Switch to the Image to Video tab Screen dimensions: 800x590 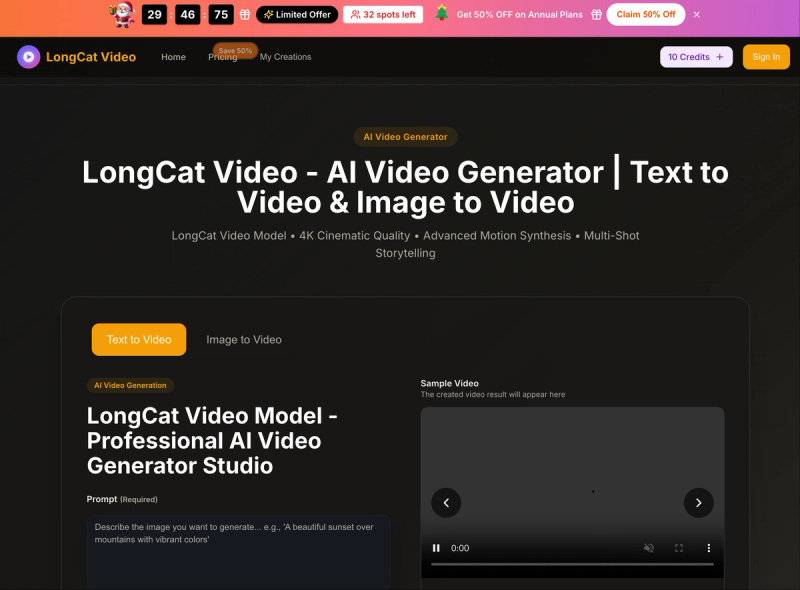243,339
